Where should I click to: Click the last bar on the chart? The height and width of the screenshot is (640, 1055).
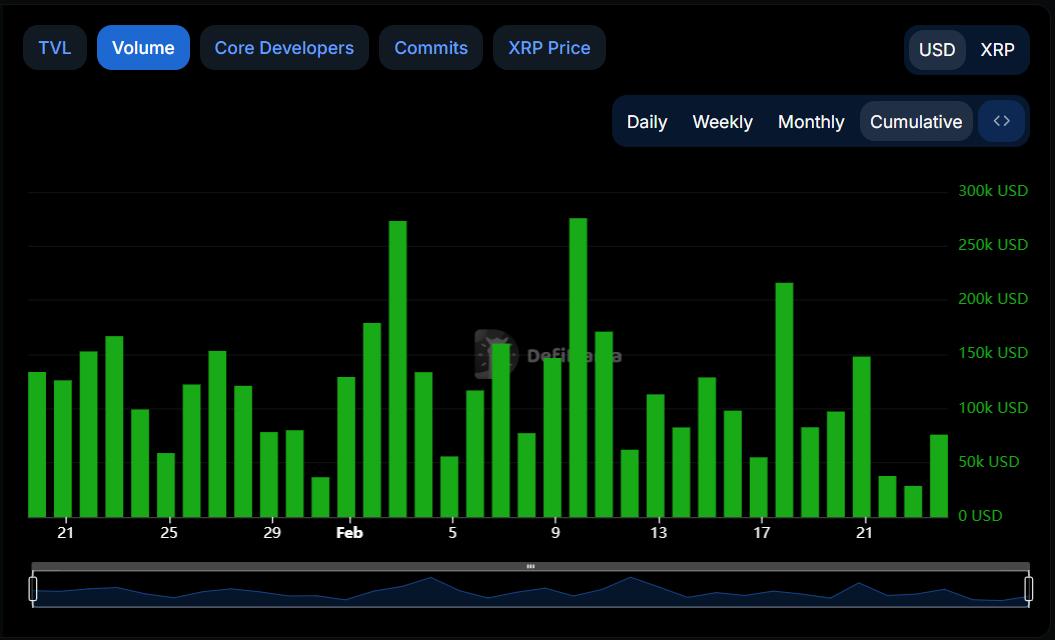tap(939, 475)
